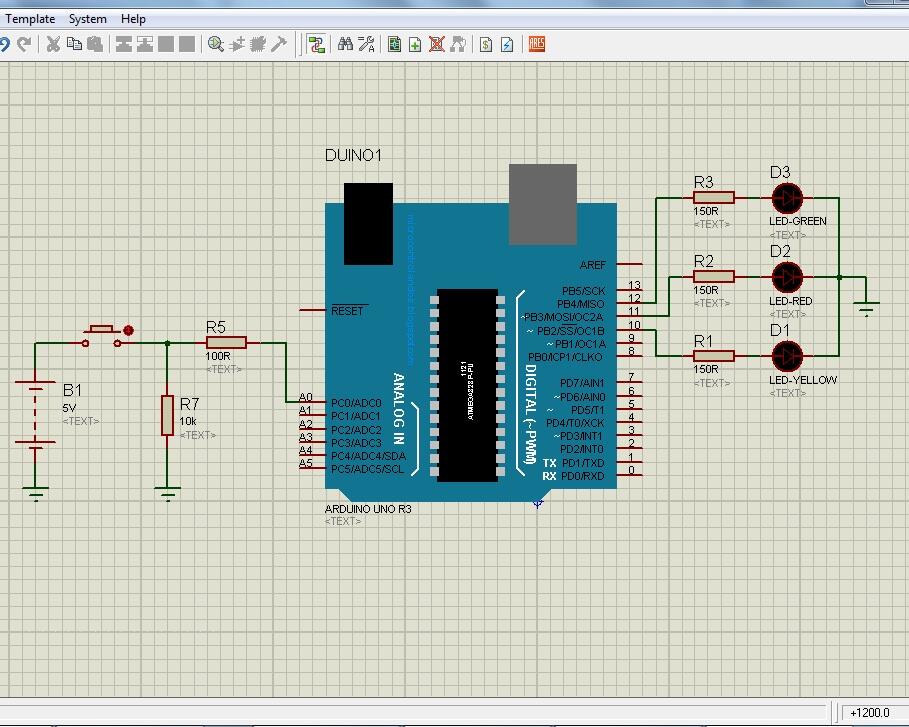Open the Design Explorer icon

[394, 44]
